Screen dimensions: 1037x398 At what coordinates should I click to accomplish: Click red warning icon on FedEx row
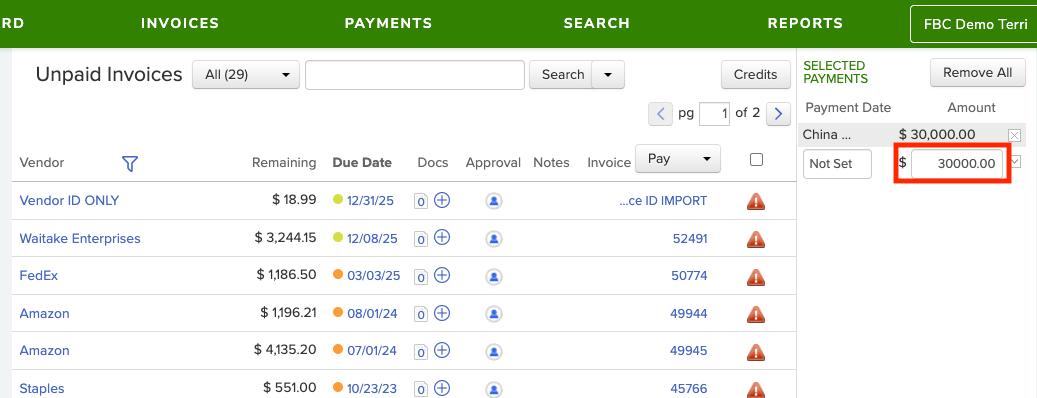(x=756, y=276)
